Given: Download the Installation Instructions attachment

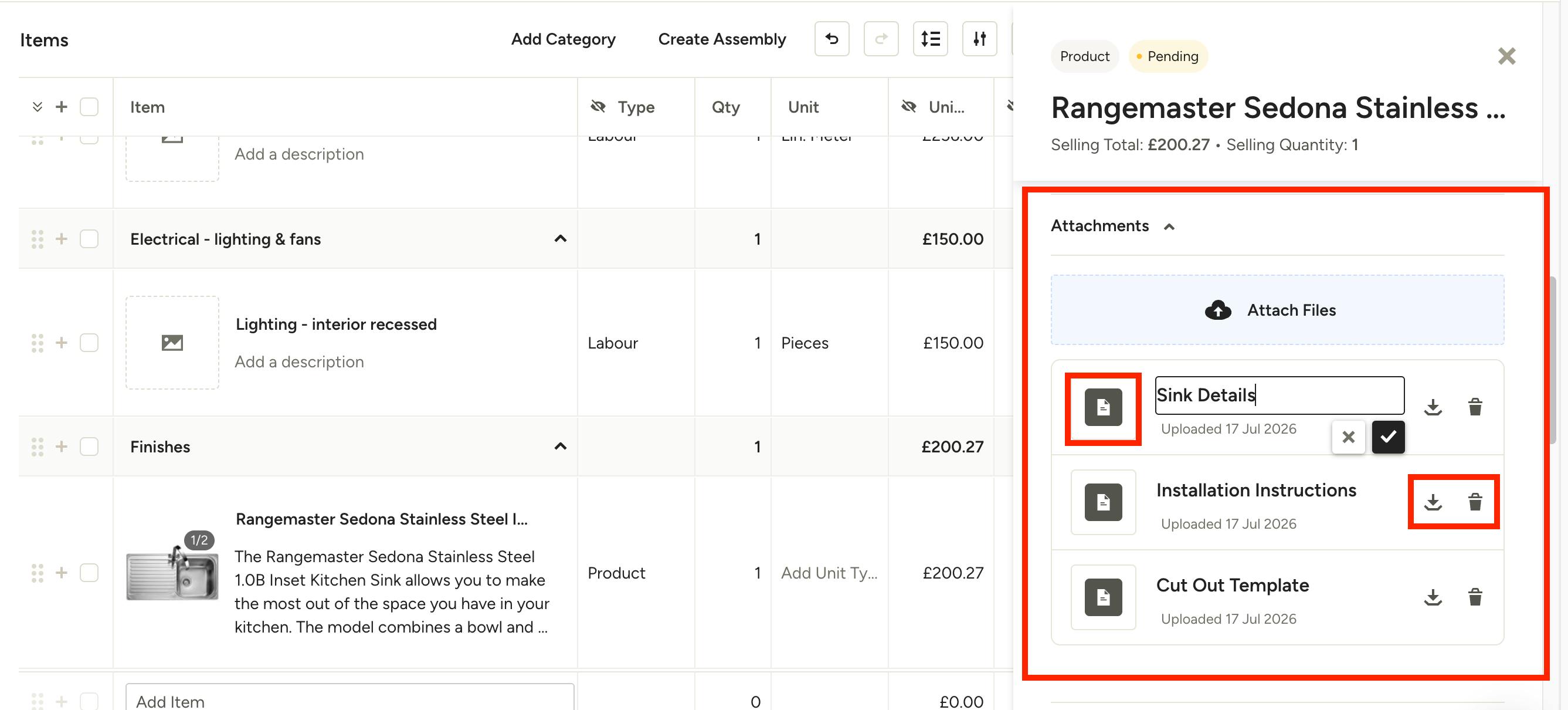Looking at the screenshot, I should [1433, 502].
